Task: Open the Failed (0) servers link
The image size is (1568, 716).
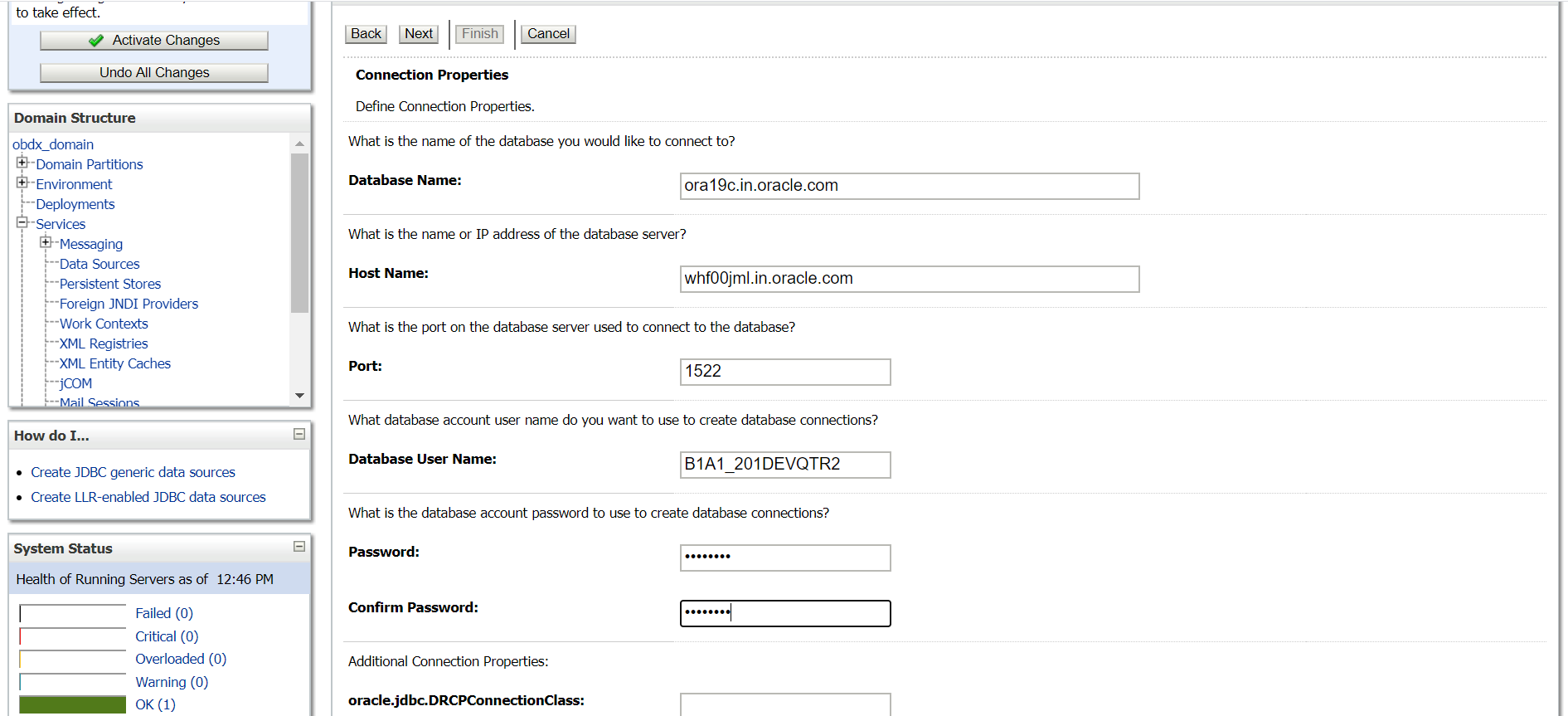Action: pyautogui.click(x=164, y=613)
